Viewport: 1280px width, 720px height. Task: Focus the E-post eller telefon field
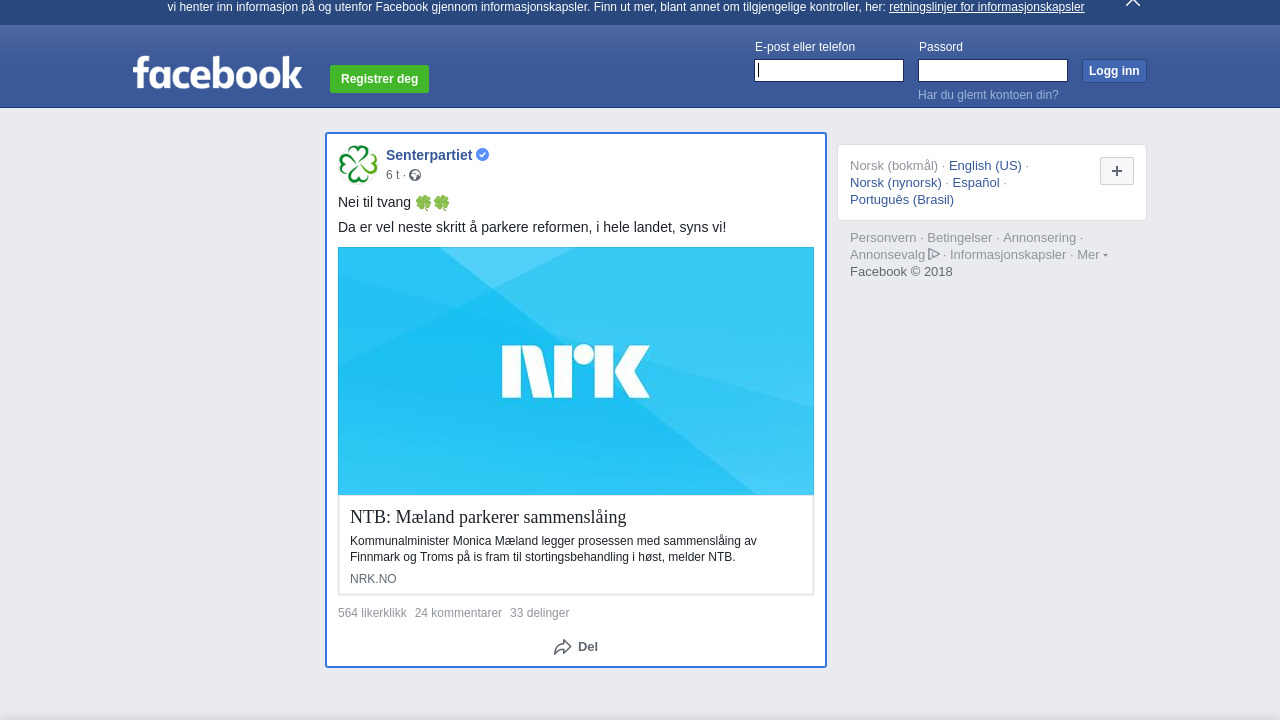[829, 70]
